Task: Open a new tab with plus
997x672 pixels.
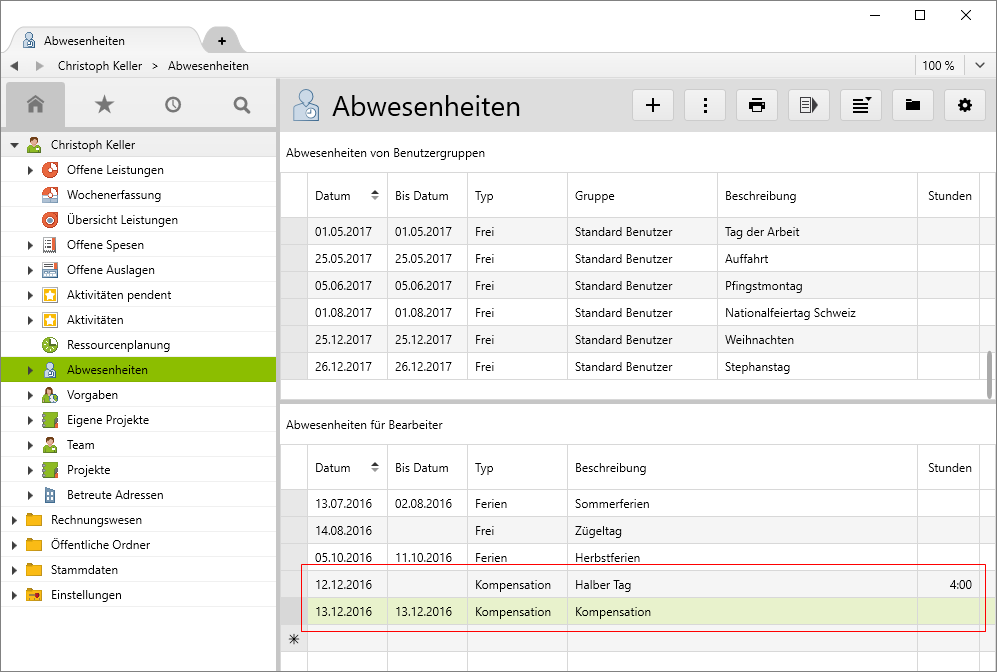Action: [x=222, y=41]
